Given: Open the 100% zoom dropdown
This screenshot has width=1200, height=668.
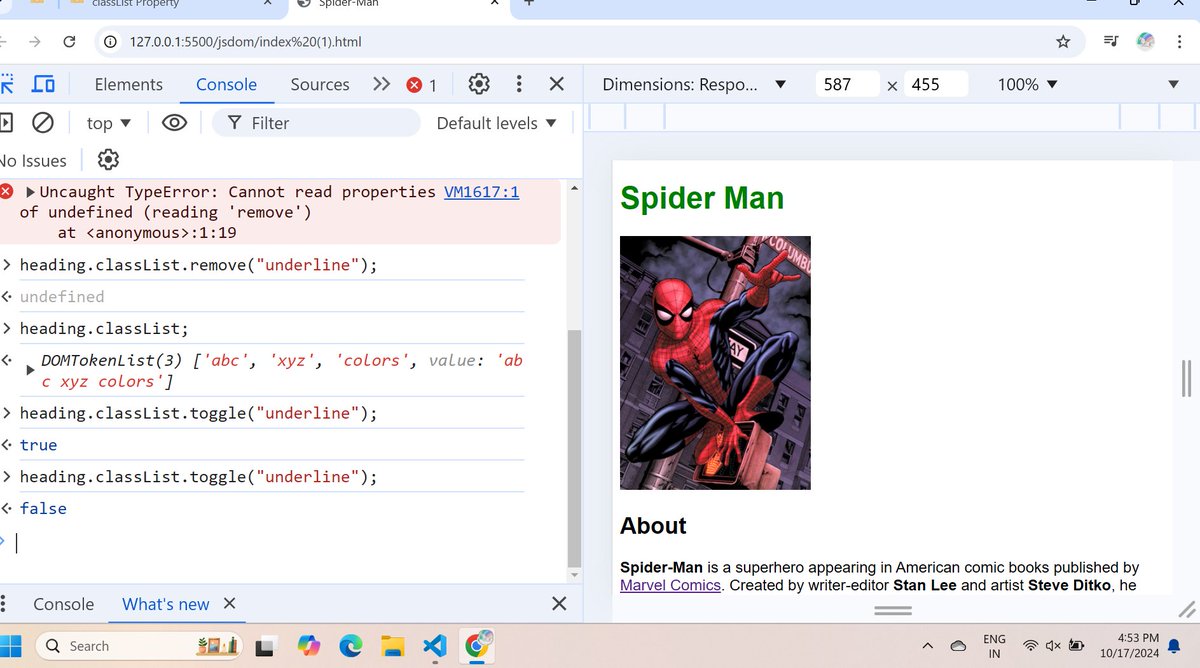Looking at the screenshot, I should pyautogui.click(x=1026, y=84).
